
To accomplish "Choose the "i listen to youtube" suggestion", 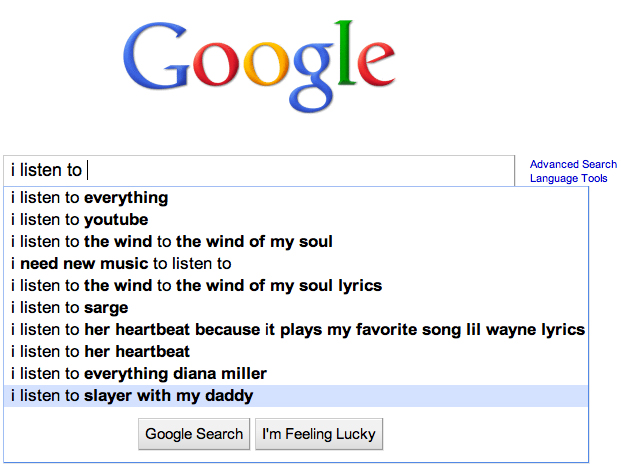I will 80,219.
